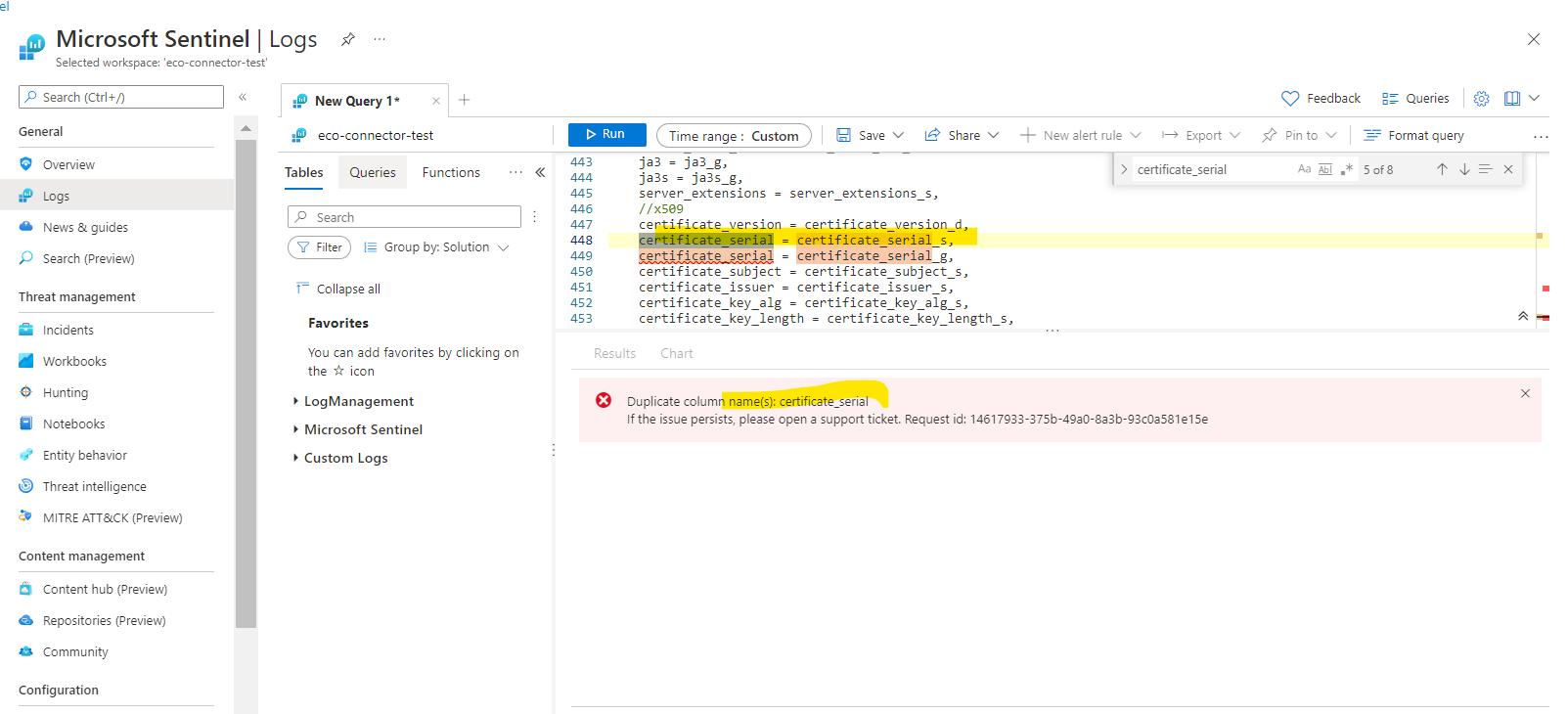1568x714 pixels.
Task: Open Hunting in the sidebar
Action: pos(66,392)
